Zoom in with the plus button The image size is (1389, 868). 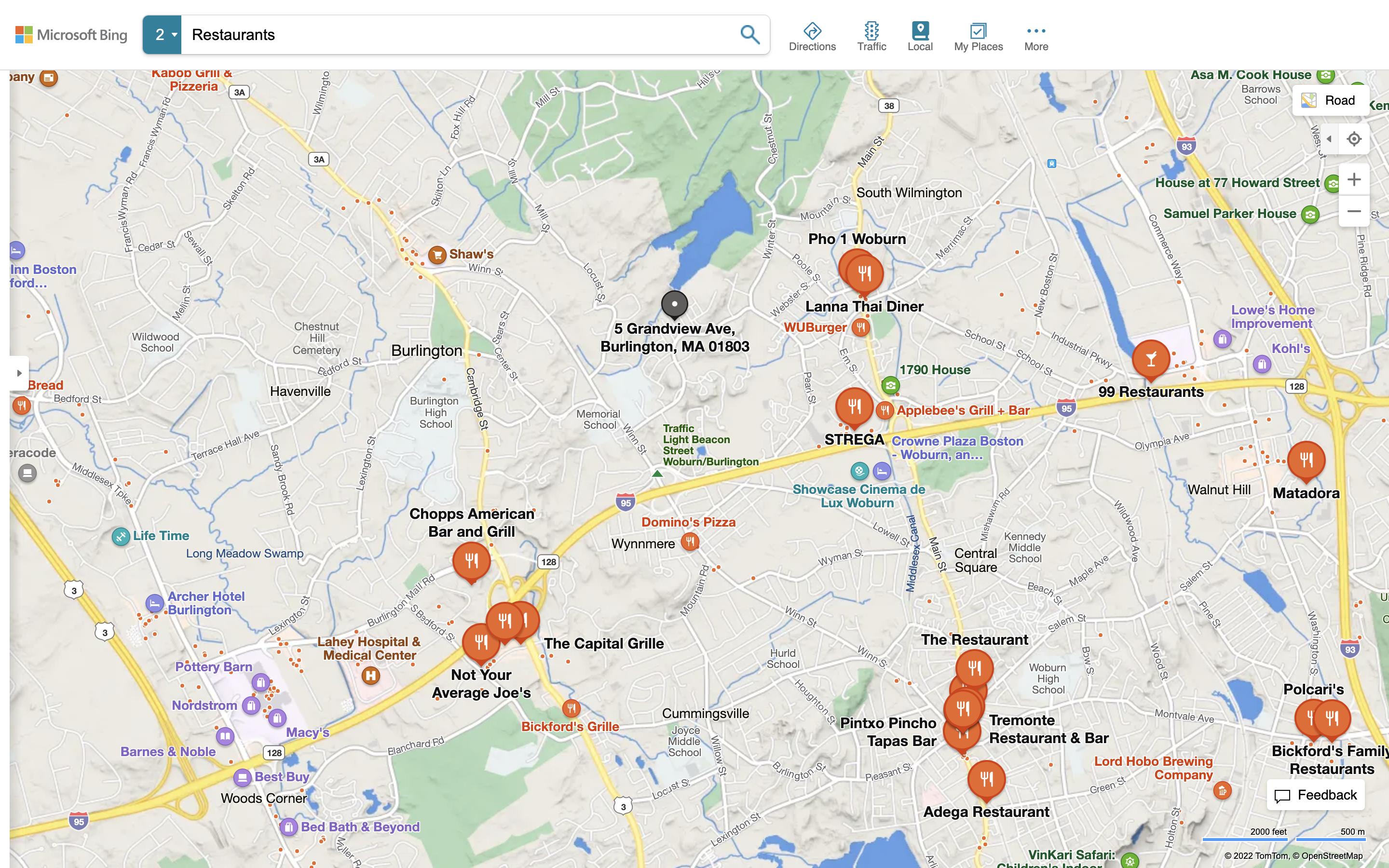point(1354,180)
